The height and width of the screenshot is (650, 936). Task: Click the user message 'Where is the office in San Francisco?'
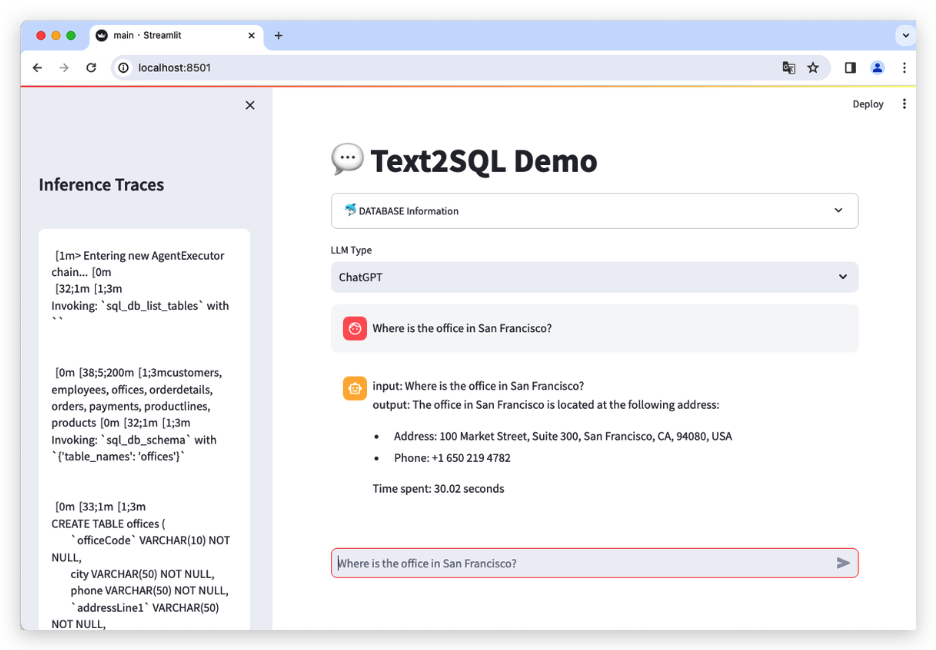pyautogui.click(x=462, y=328)
